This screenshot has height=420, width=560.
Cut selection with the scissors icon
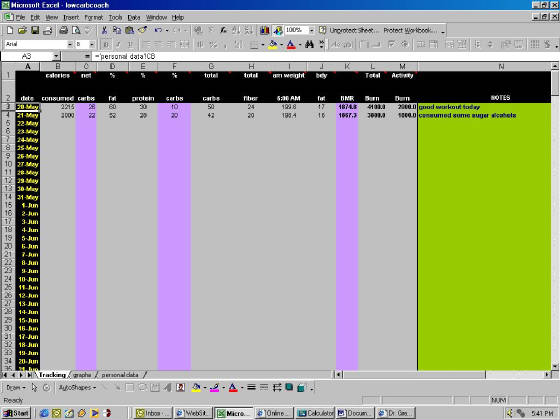104,31
